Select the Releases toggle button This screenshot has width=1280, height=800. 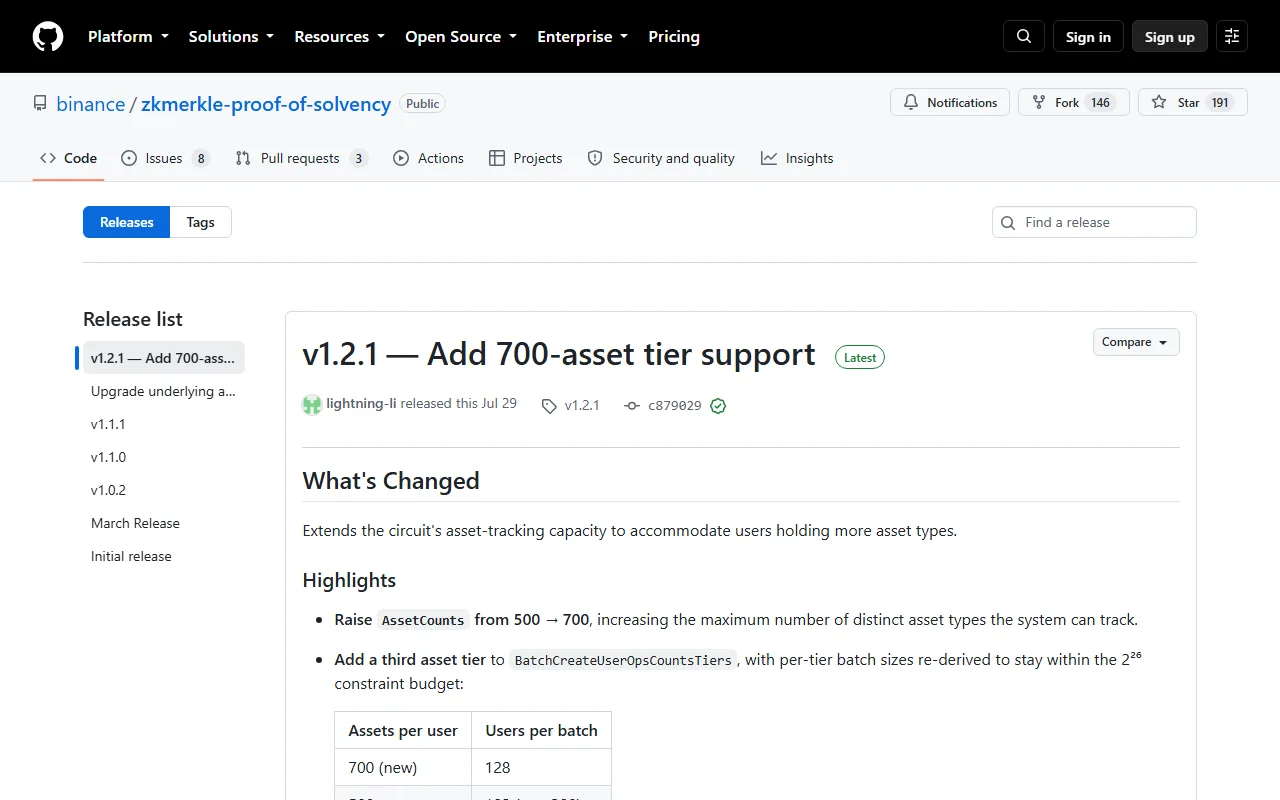click(127, 222)
